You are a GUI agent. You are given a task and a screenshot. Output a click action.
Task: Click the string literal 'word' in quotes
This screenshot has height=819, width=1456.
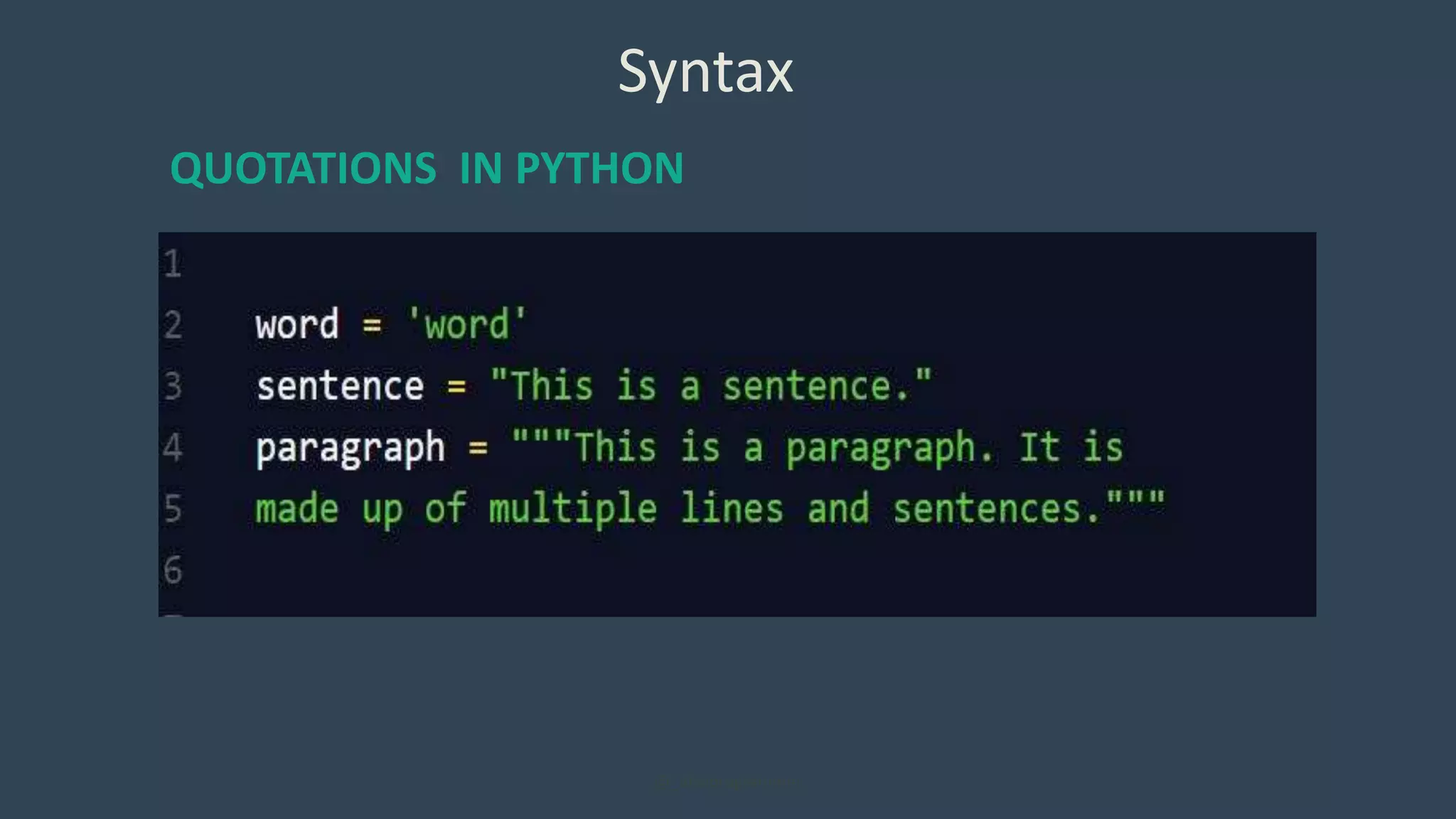pyautogui.click(x=466, y=324)
